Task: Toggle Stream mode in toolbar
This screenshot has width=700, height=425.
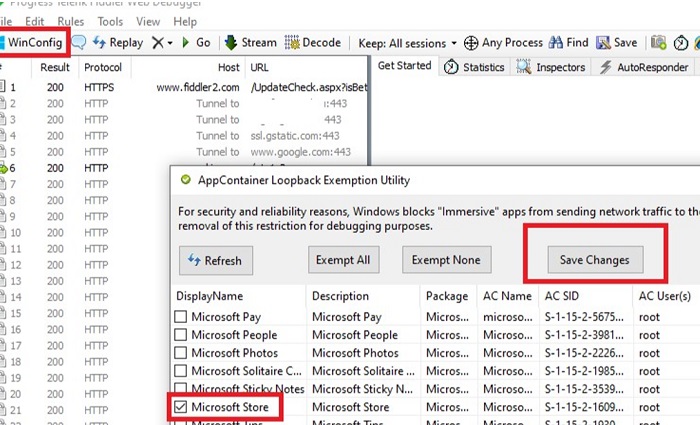Action: point(250,43)
